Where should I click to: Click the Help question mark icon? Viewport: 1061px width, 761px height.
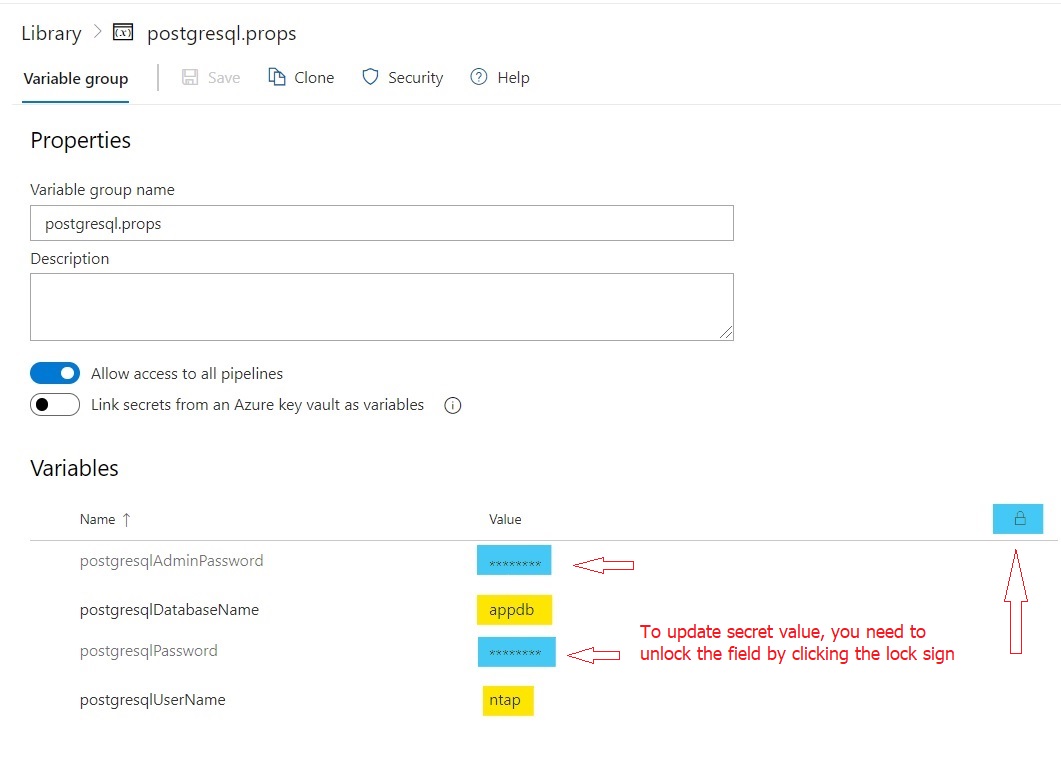click(x=479, y=77)
